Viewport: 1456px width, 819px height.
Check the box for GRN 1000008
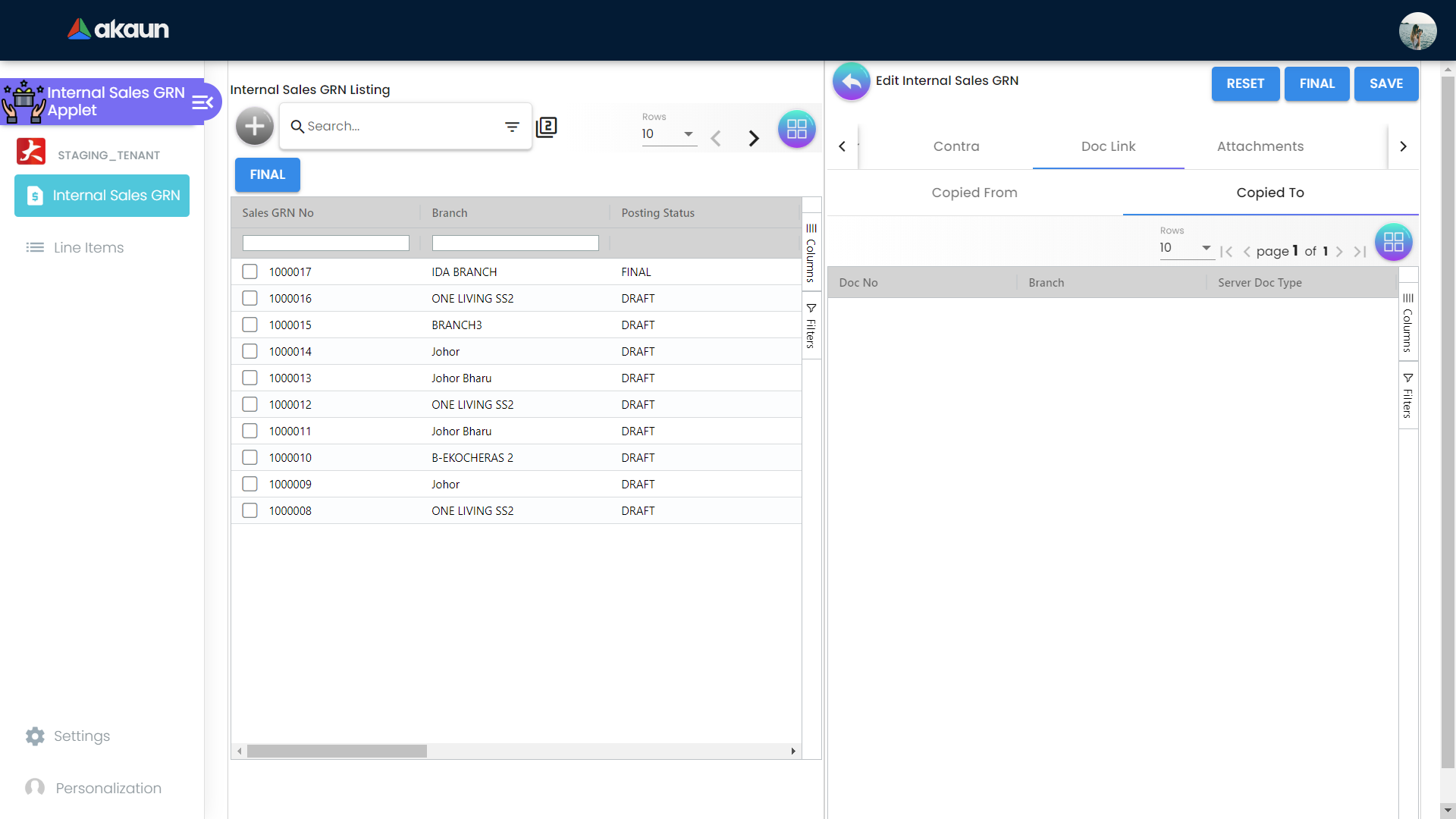click(x=249, y=510)
